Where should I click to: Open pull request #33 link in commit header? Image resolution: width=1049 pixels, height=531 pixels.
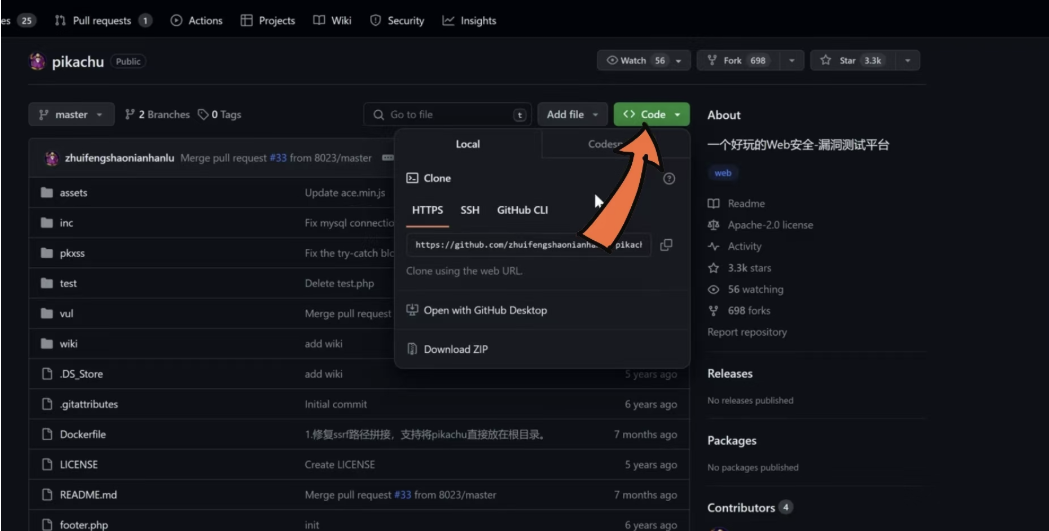(278, 158)
